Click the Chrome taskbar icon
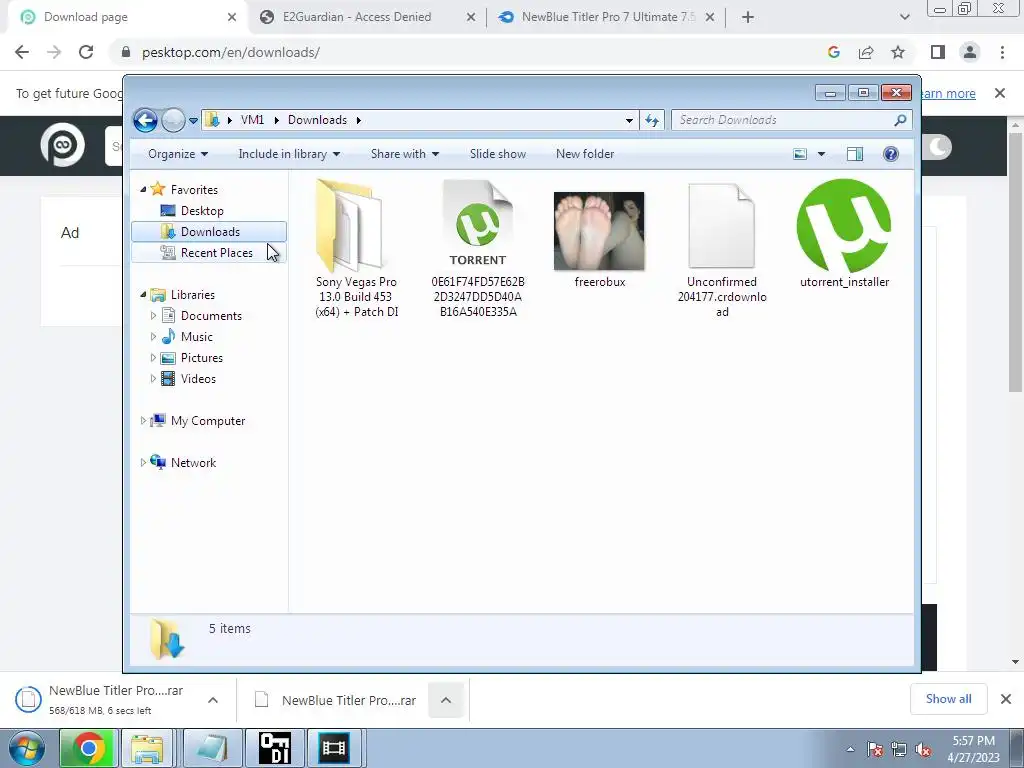The image size is (1024, 768). coord(89,748)
